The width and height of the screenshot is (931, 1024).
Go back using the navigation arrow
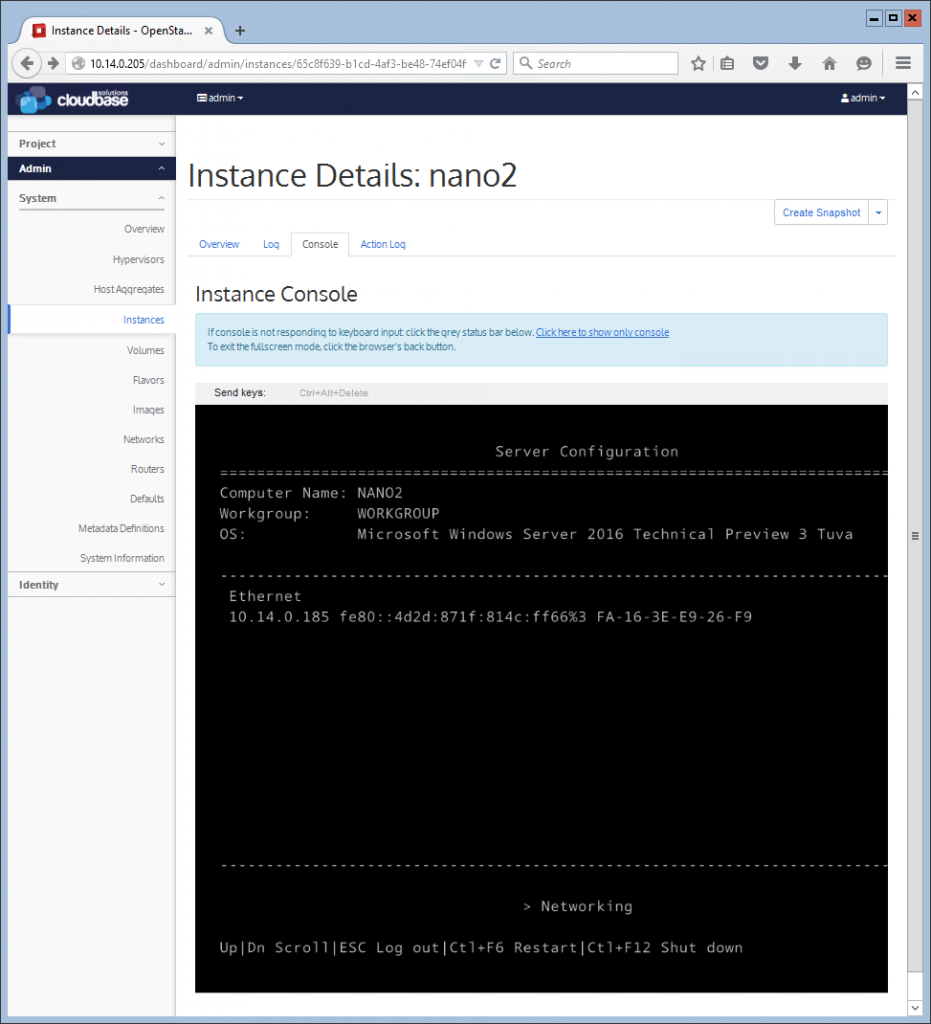tap(27, 62)
